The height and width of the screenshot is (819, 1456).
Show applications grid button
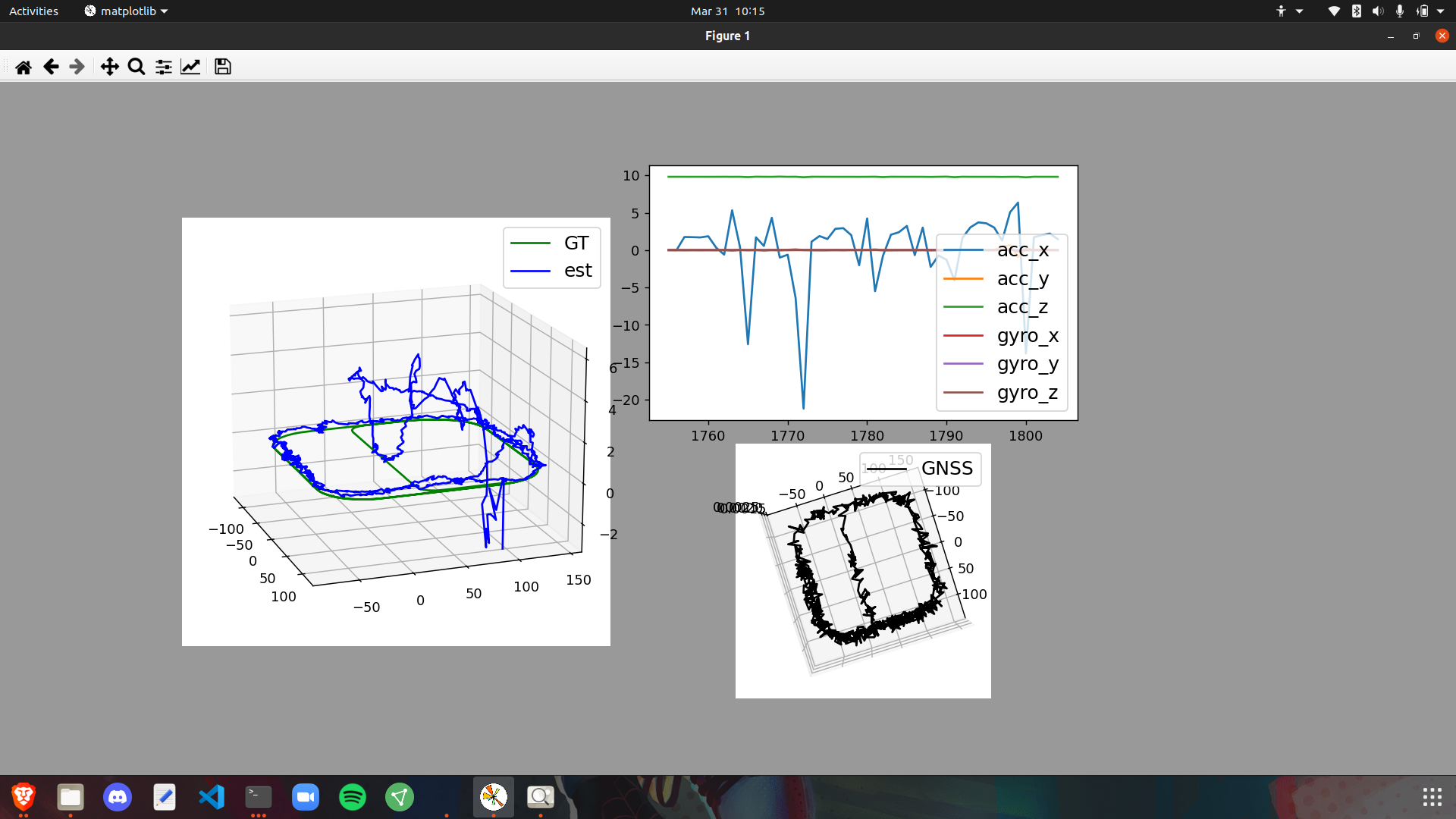[1432, 797]
